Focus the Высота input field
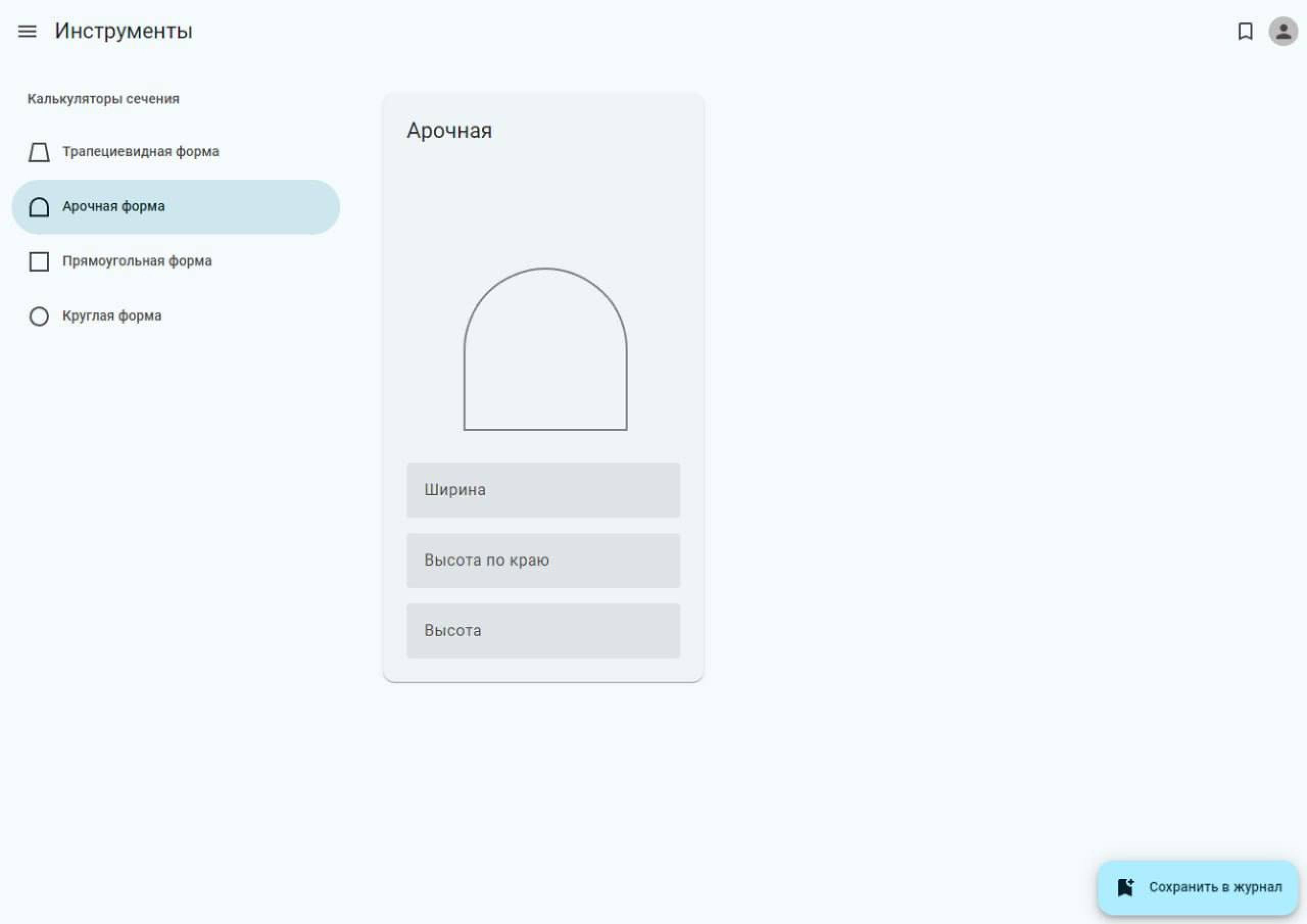1307x924 pixels. (543, 631)
